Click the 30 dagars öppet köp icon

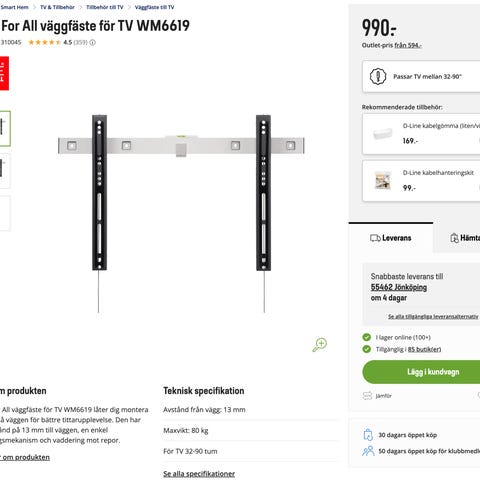(368, 435)
